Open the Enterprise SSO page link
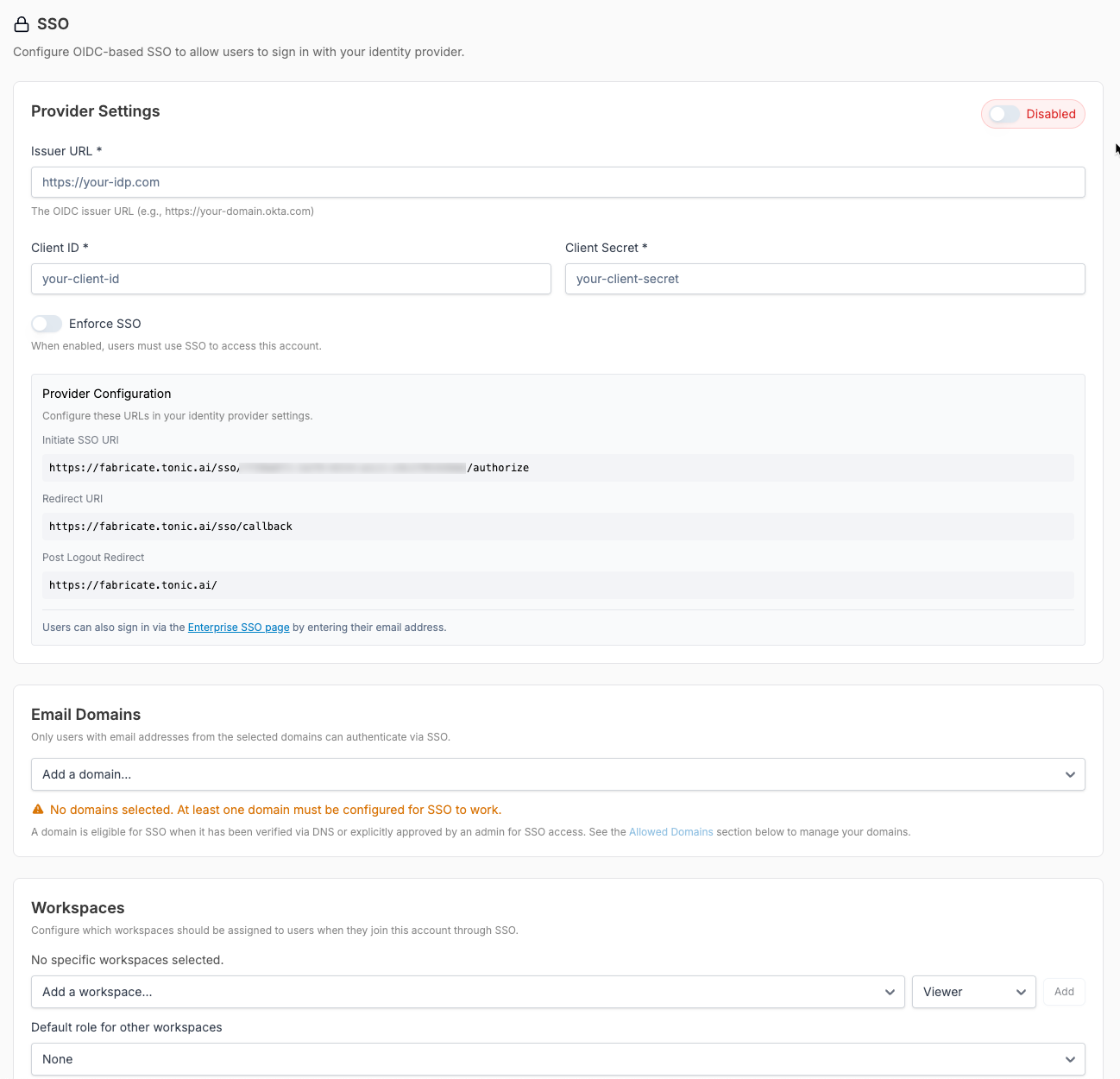This screenshot has width=1120, height=1079. (x=238, y=628)
